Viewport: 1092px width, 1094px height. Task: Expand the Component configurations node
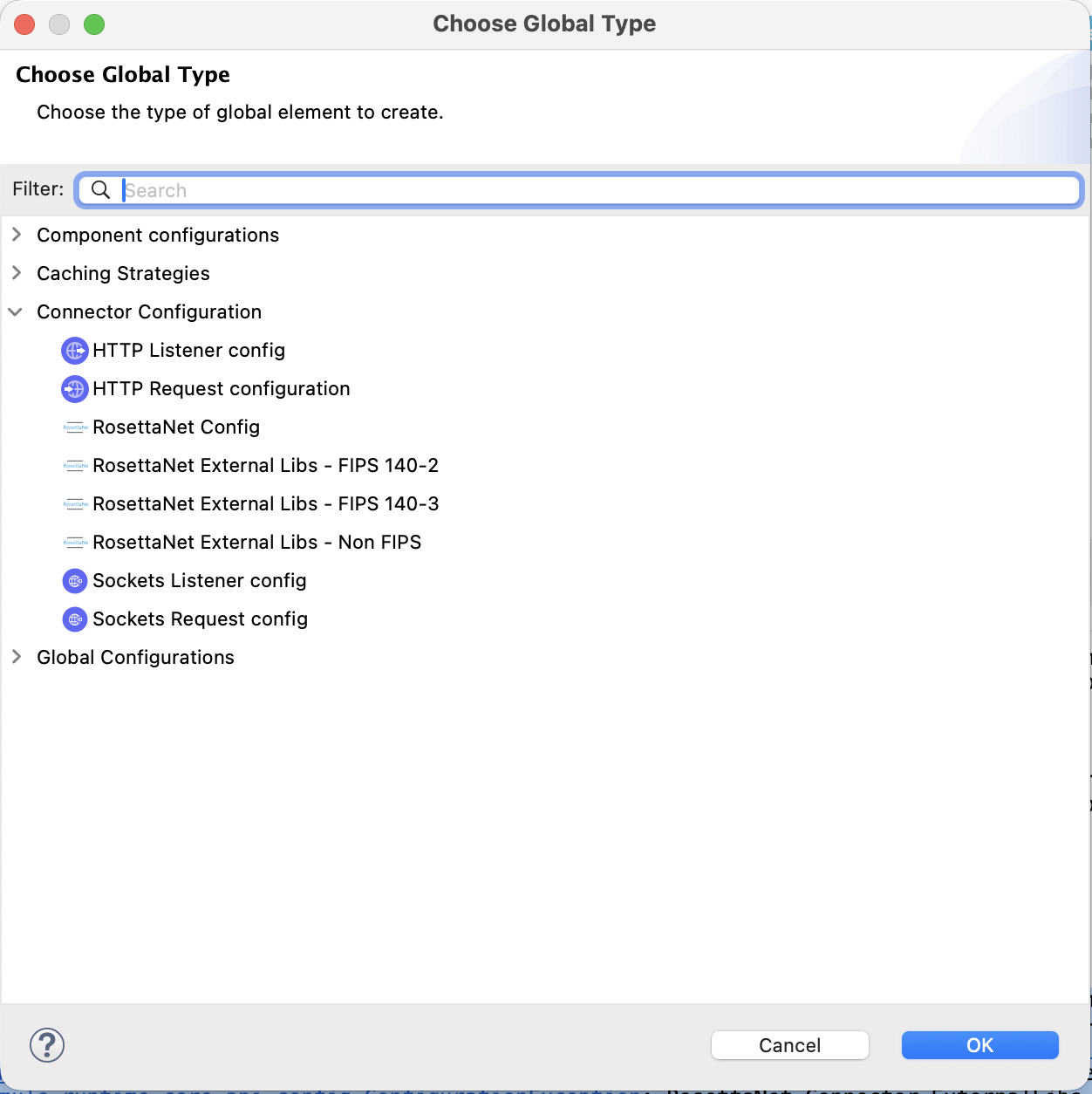coord(17,235)
